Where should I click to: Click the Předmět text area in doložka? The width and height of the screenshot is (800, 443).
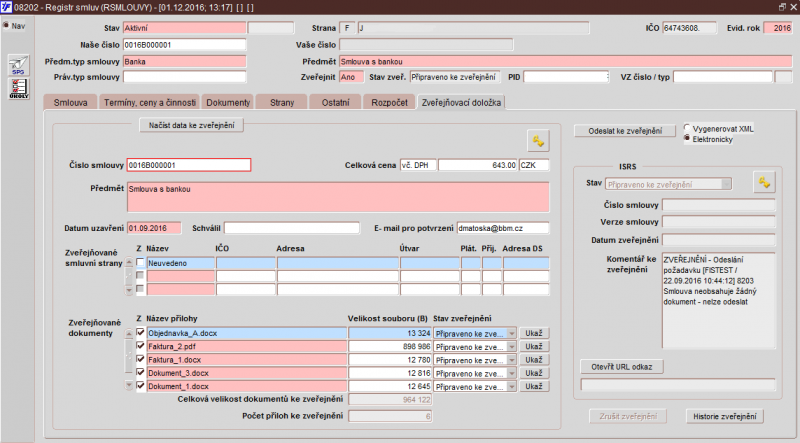pyautogui.click(x=338, y=197)
